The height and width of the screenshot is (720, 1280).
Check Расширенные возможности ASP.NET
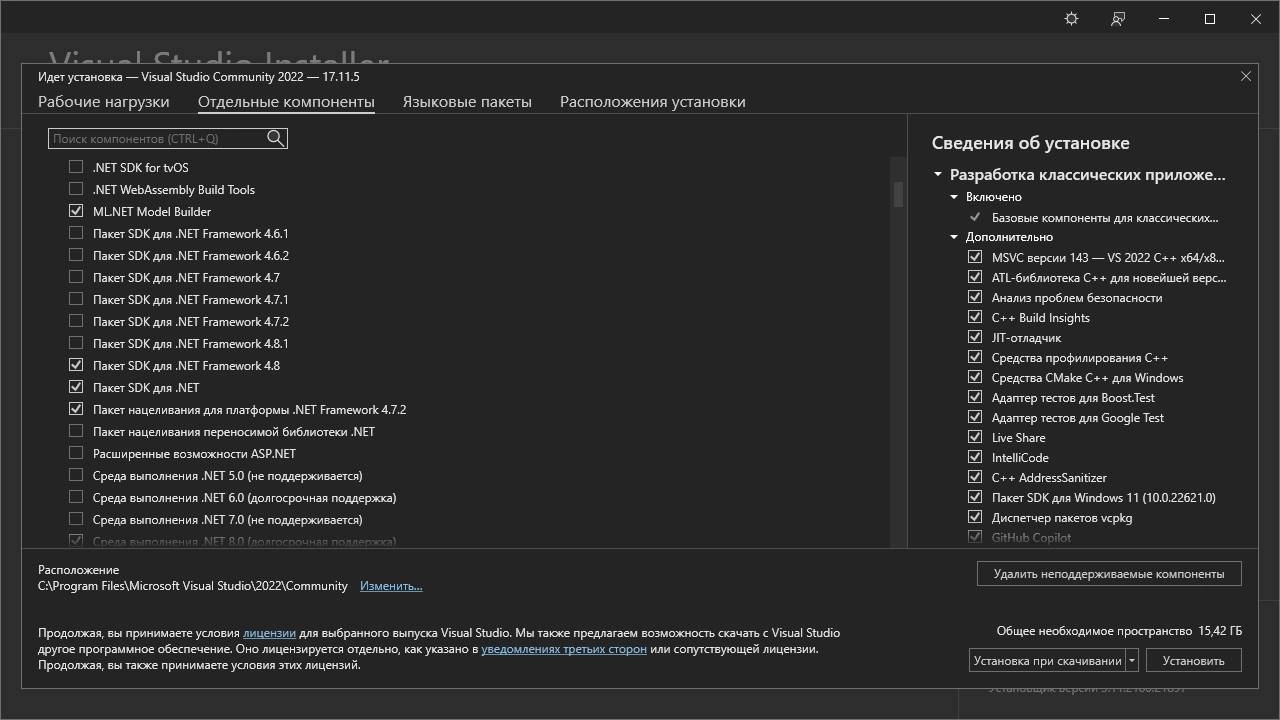tap(76, 453)
